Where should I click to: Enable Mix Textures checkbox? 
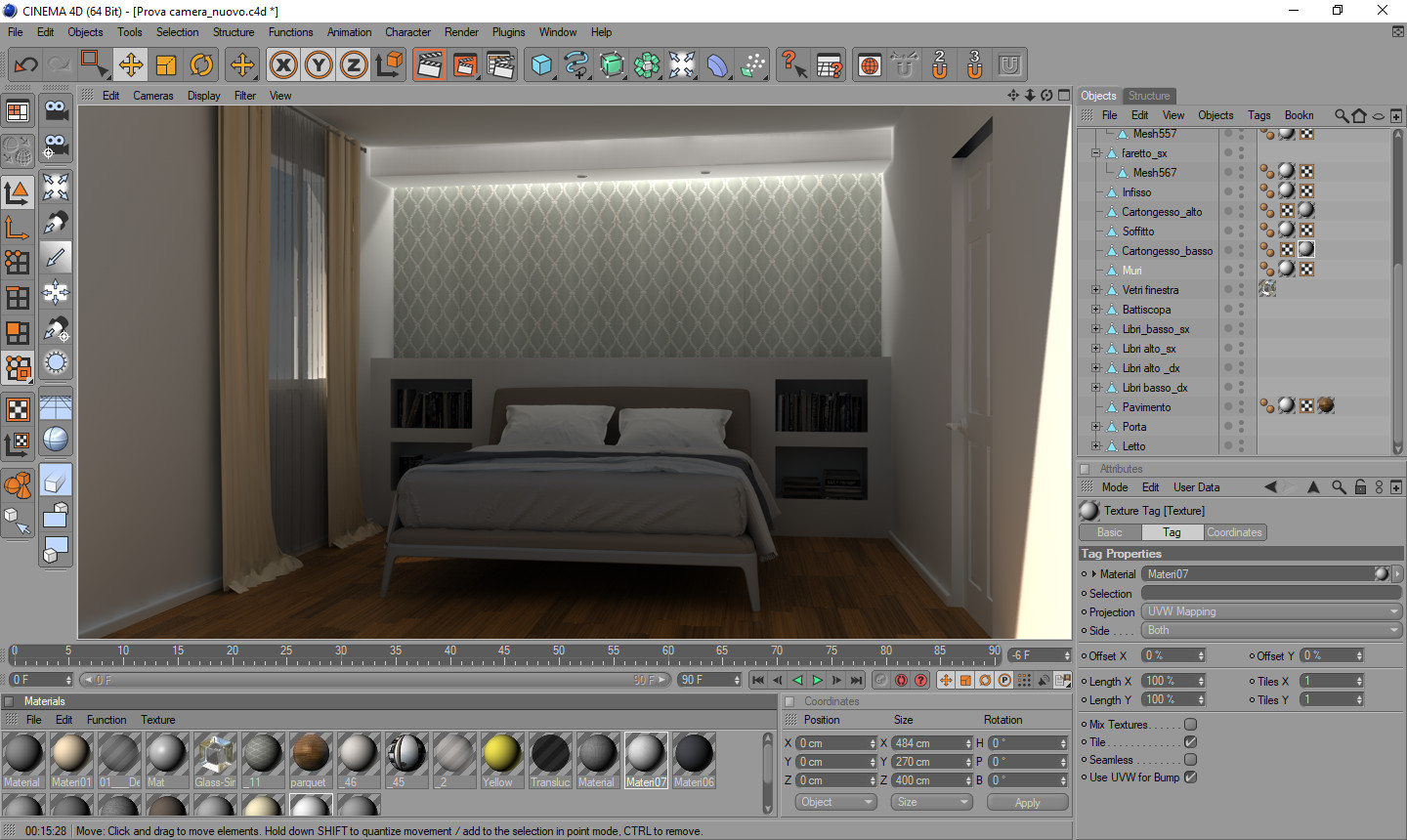[1190, 725]
